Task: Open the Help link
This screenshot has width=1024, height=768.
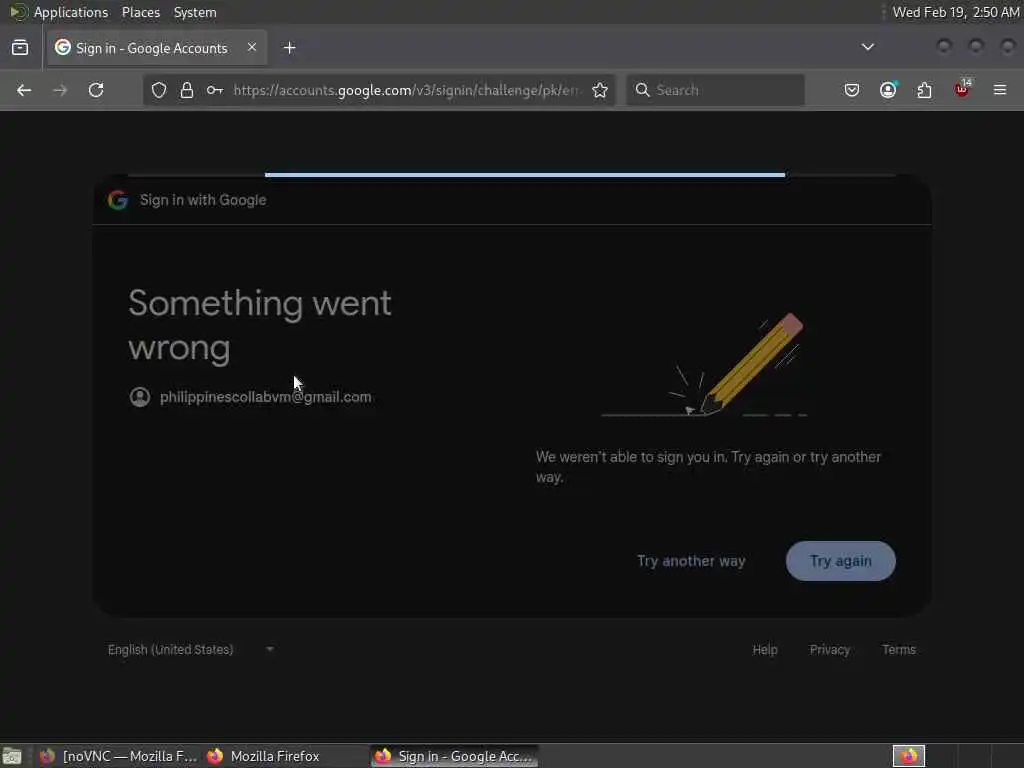Action: click(x=765, y=650)
